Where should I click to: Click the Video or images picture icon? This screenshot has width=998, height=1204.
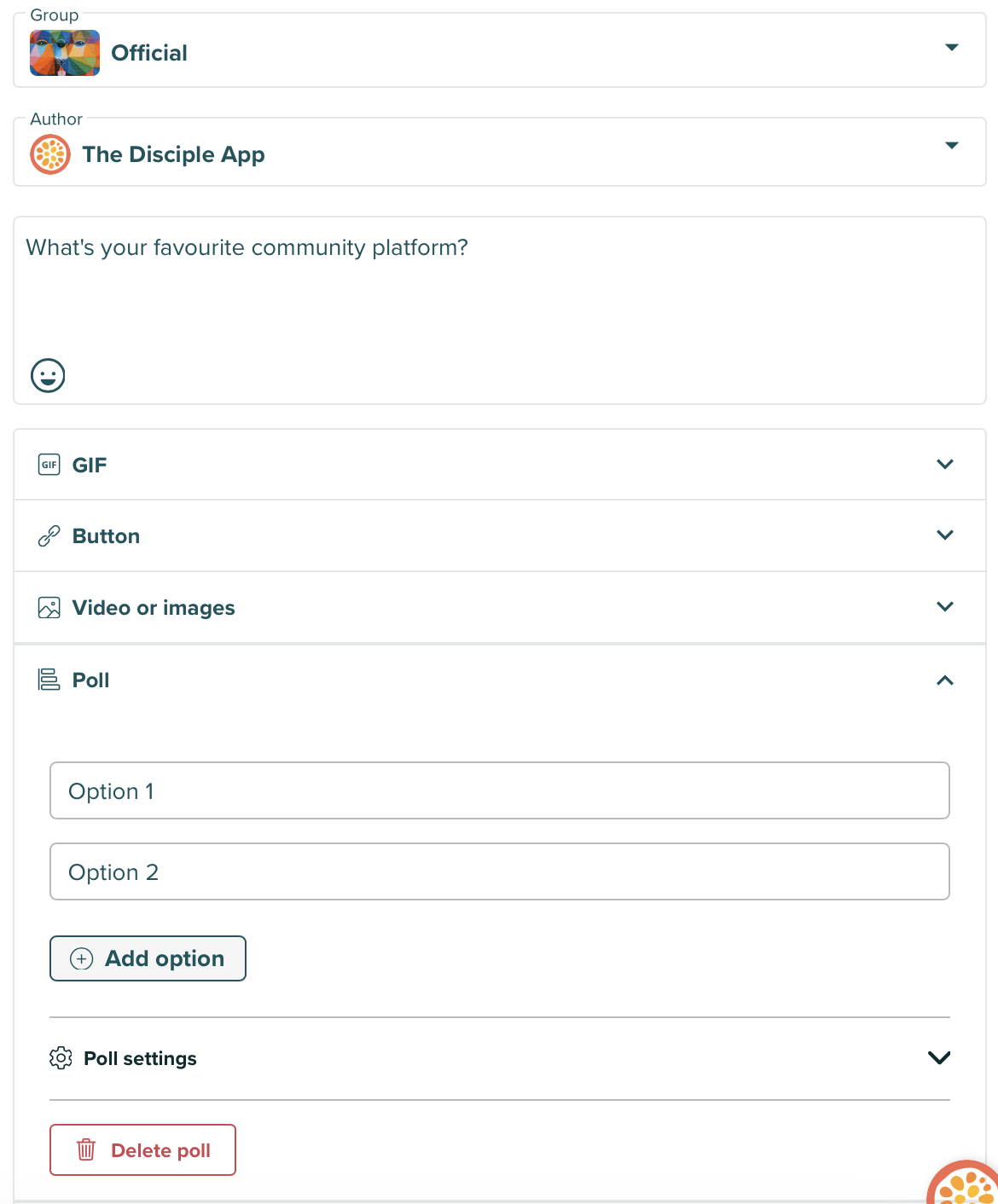(x=49, y=607)
